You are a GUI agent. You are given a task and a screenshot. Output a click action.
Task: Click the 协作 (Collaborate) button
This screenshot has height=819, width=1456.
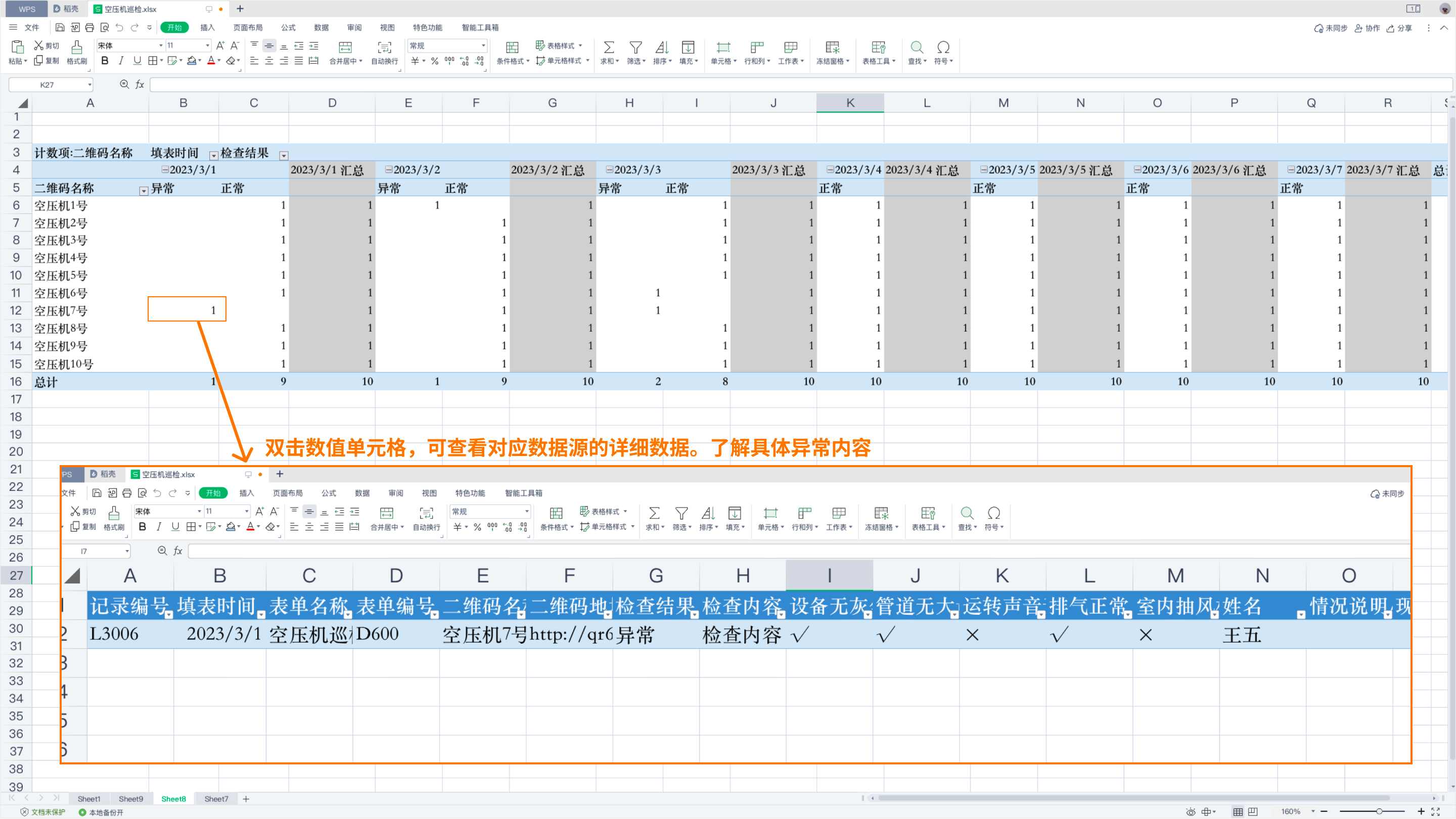pos(1367,28)
